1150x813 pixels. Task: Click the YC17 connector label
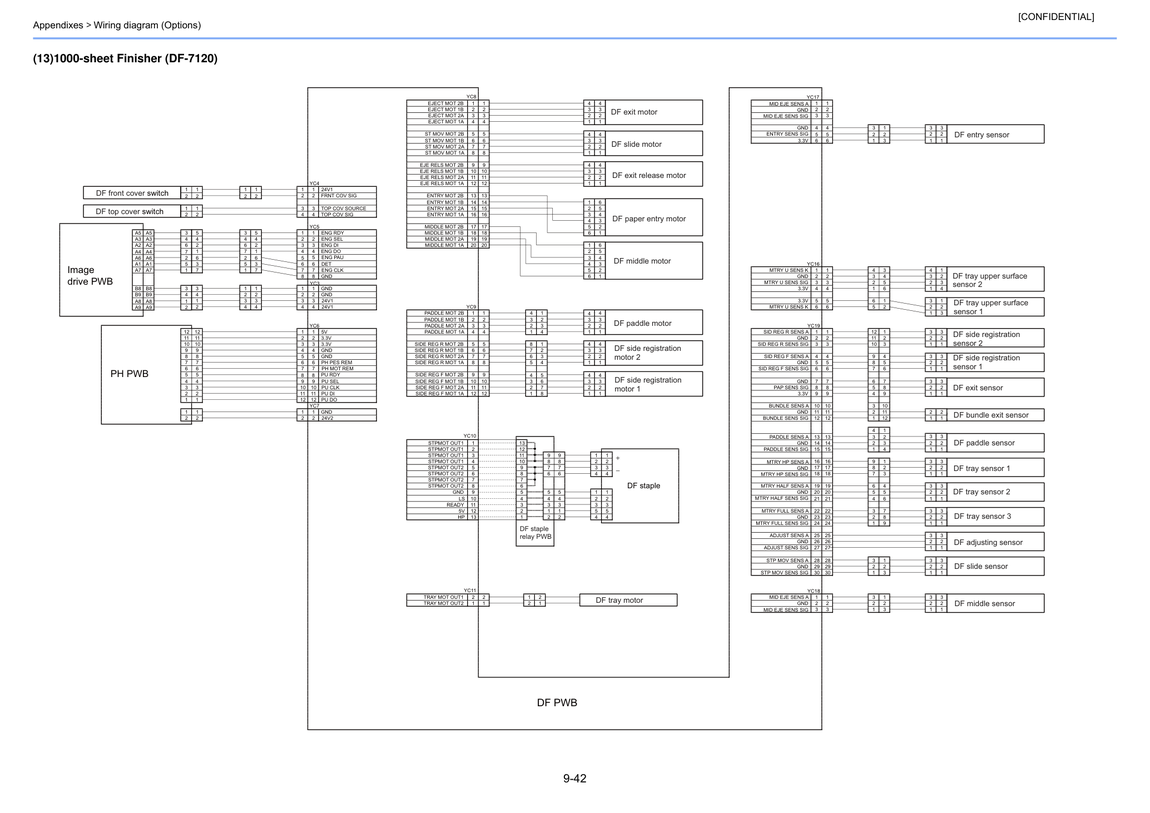(813, 97)
